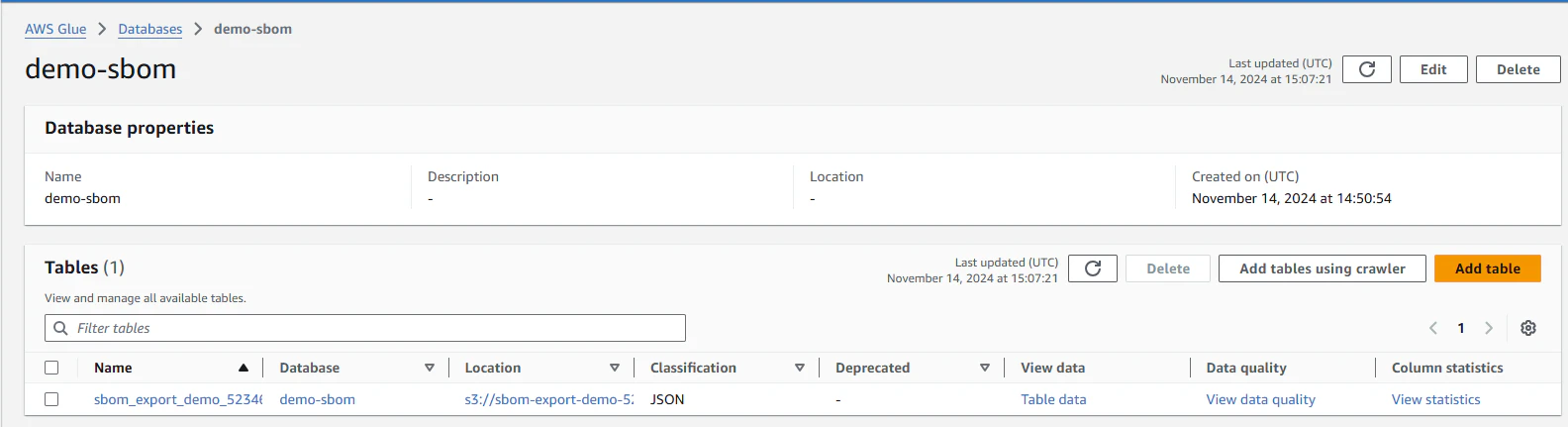Viewport: 1568px width, 427px height.
Task: Open demo-sbom database link in table row
Action: 318,399
